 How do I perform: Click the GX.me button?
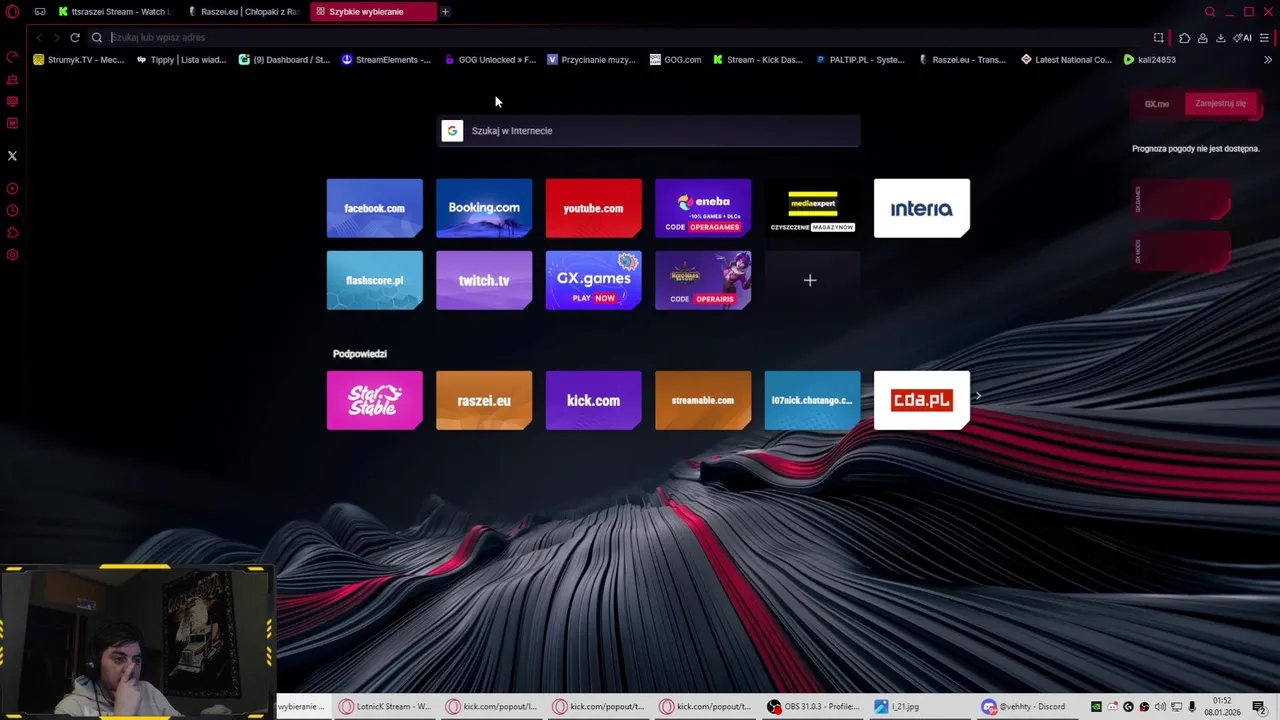point(1157,103)
